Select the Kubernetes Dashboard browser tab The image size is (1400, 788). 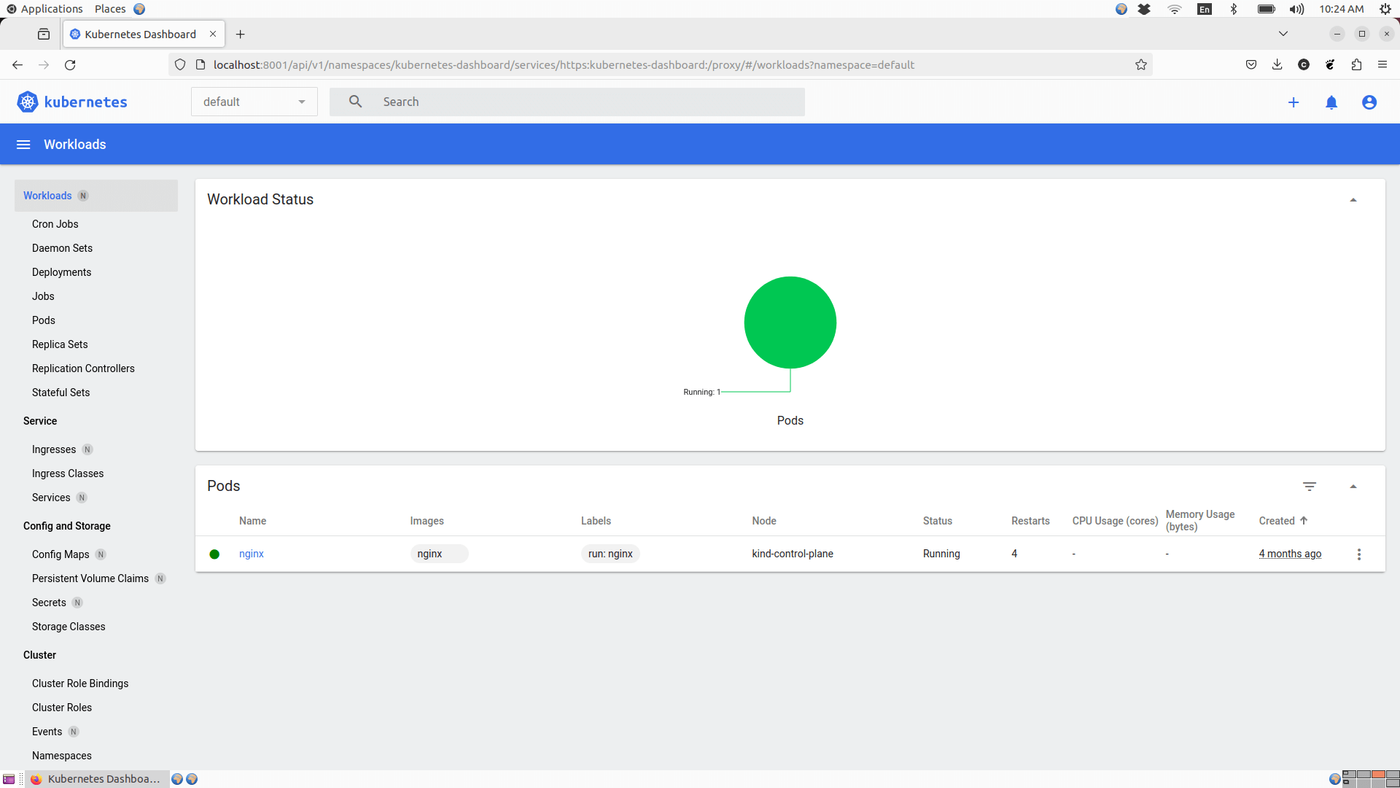pyautogui.click(x=144, y=34)
